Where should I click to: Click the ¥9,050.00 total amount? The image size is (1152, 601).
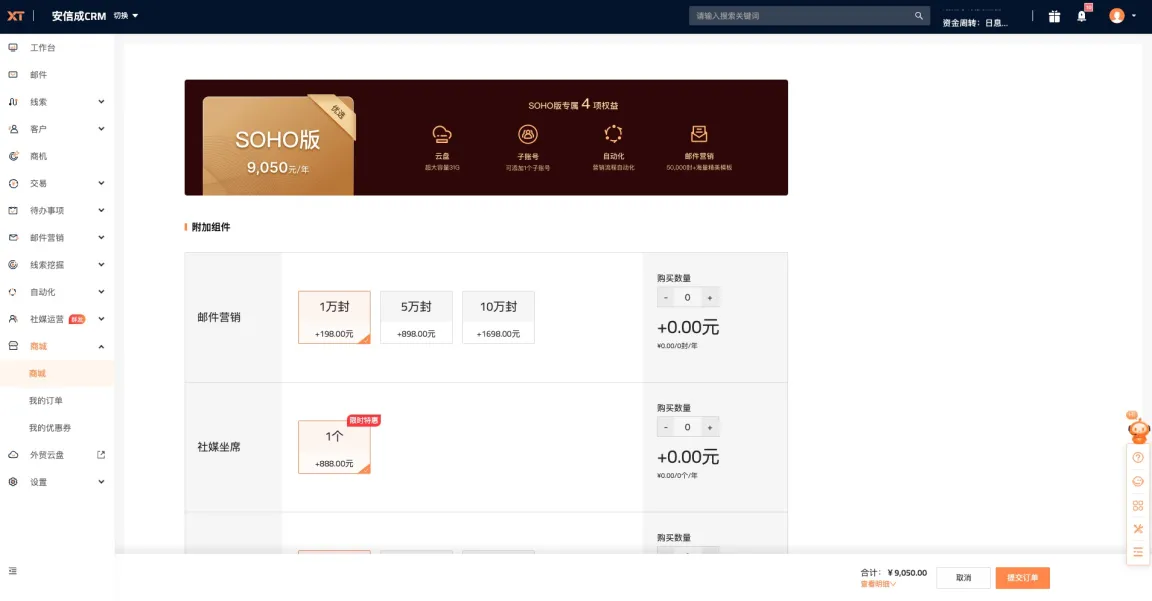point(907,573)
